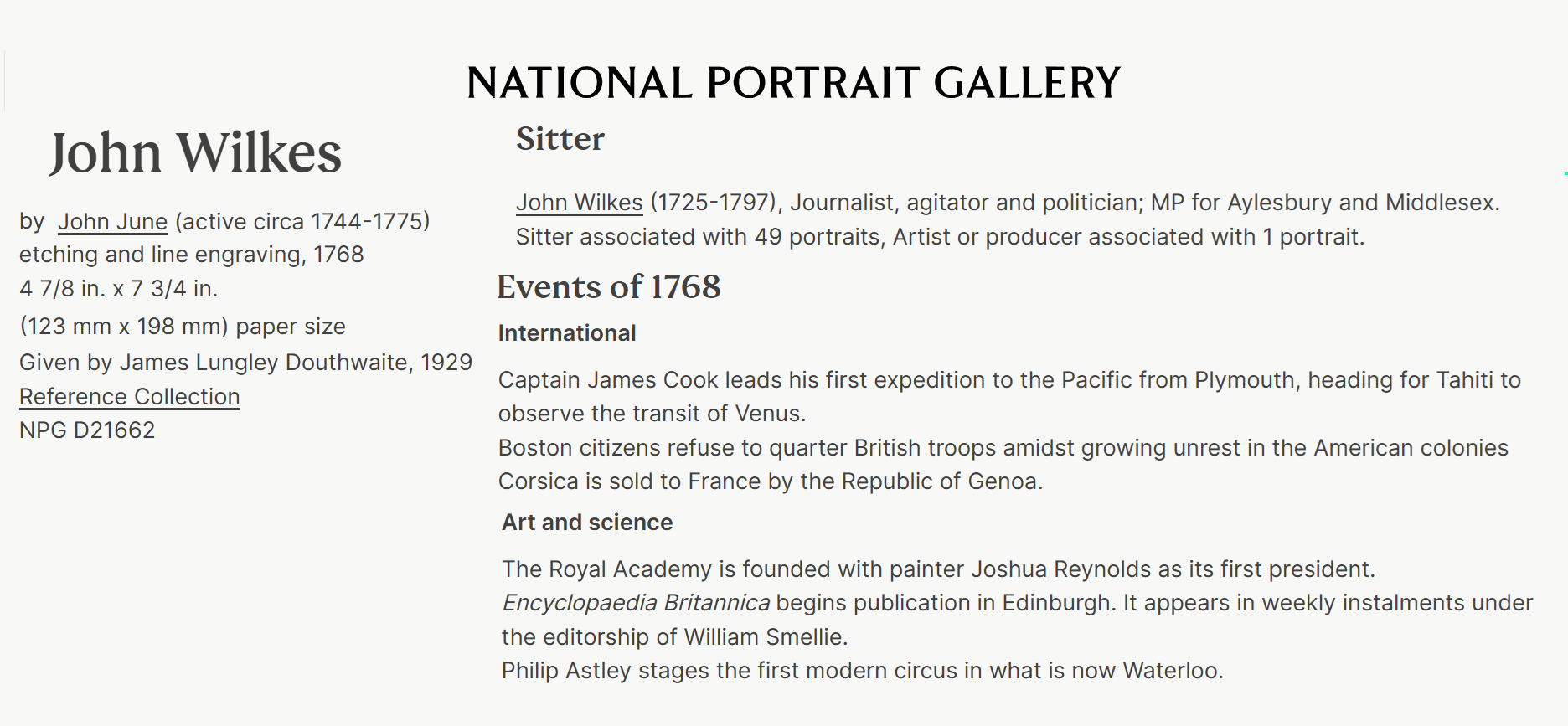Click the Sitter section heading
The height and width of the screenshot is (726, 1568).
[x=560, y=139]
